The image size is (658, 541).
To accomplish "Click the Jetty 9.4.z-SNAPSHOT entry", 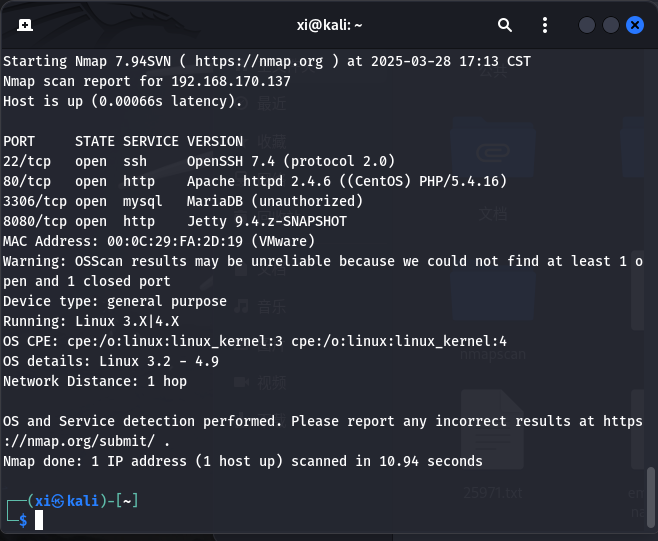I will click(267, 222).
